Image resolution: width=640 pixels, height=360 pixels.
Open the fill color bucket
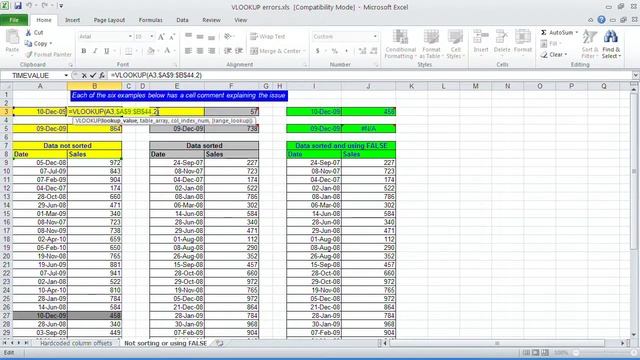coord(151,51)
